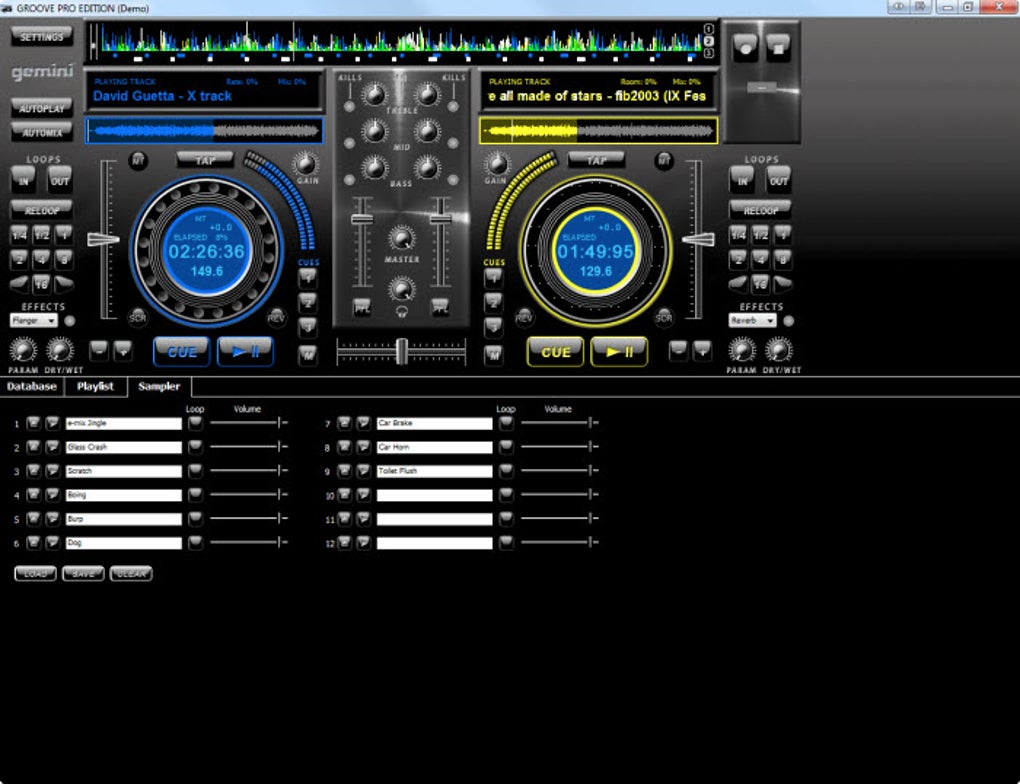This screenshot has height=784, width=1020.
Task: Turn on the right deck Reverb effect
Action: click(788, 321)
